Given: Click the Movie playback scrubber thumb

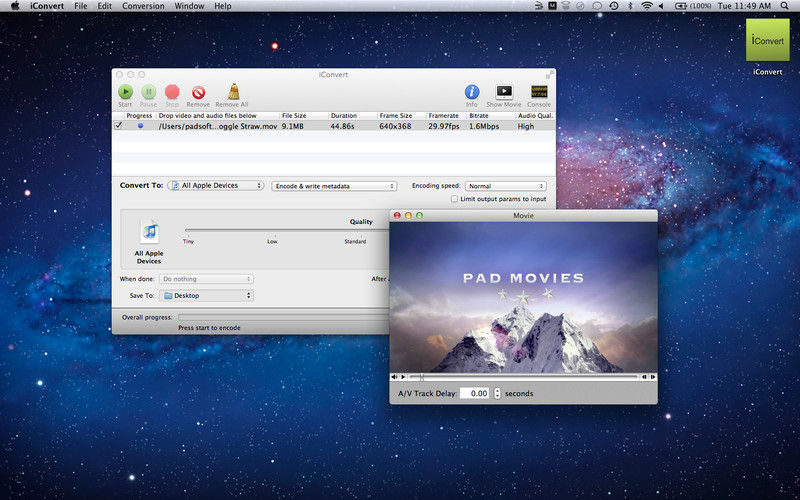Looking at the screenshot, I should coord(421,377).
